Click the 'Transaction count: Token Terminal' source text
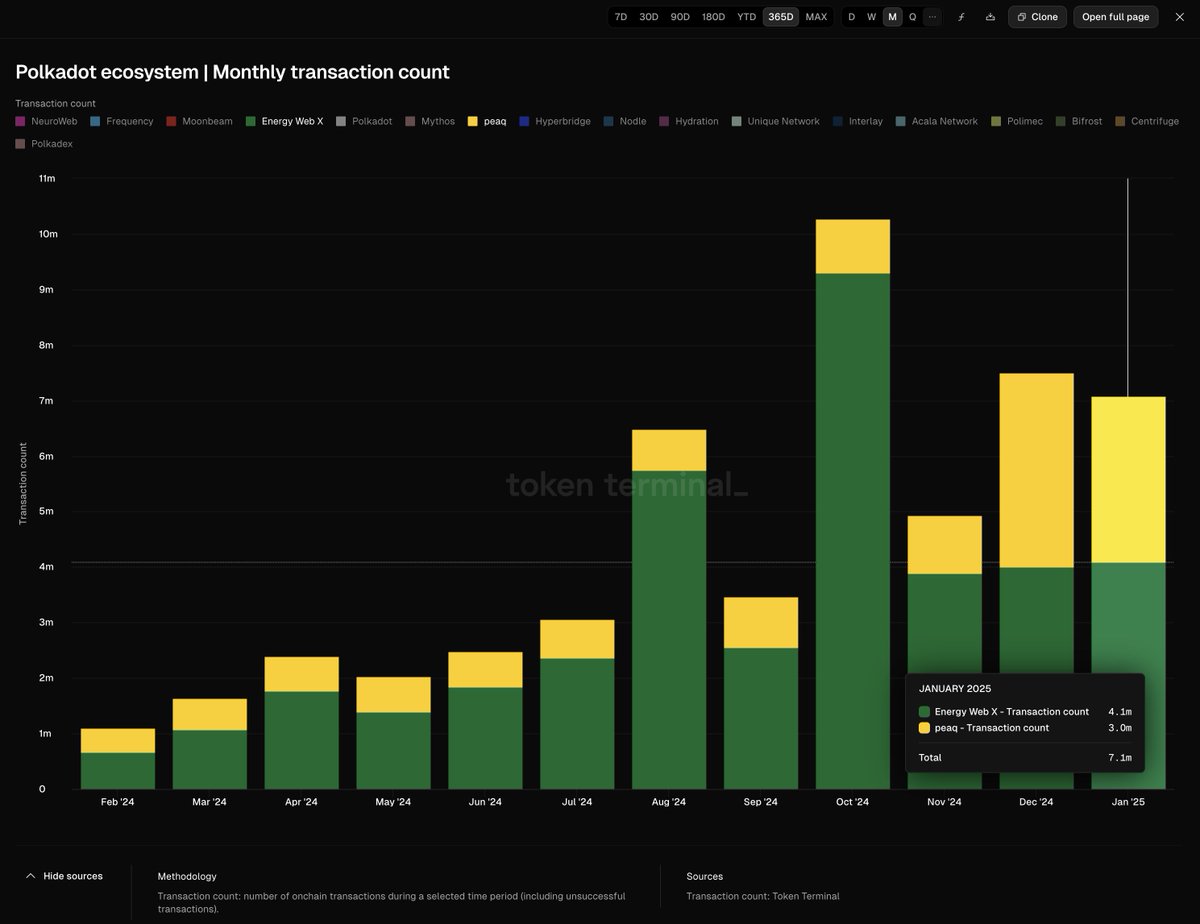 pyautogui.click(x=763, y=896)
